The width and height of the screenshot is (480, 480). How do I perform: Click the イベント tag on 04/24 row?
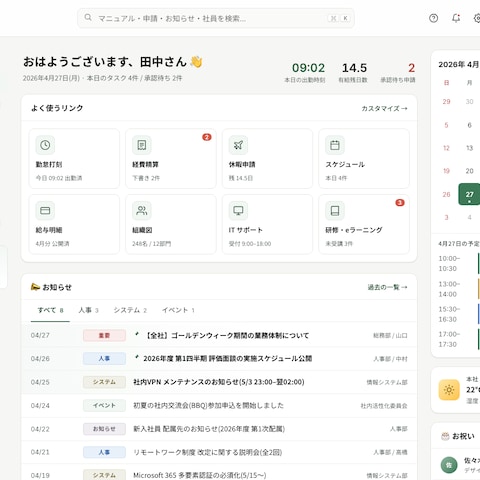pos(104,405)
